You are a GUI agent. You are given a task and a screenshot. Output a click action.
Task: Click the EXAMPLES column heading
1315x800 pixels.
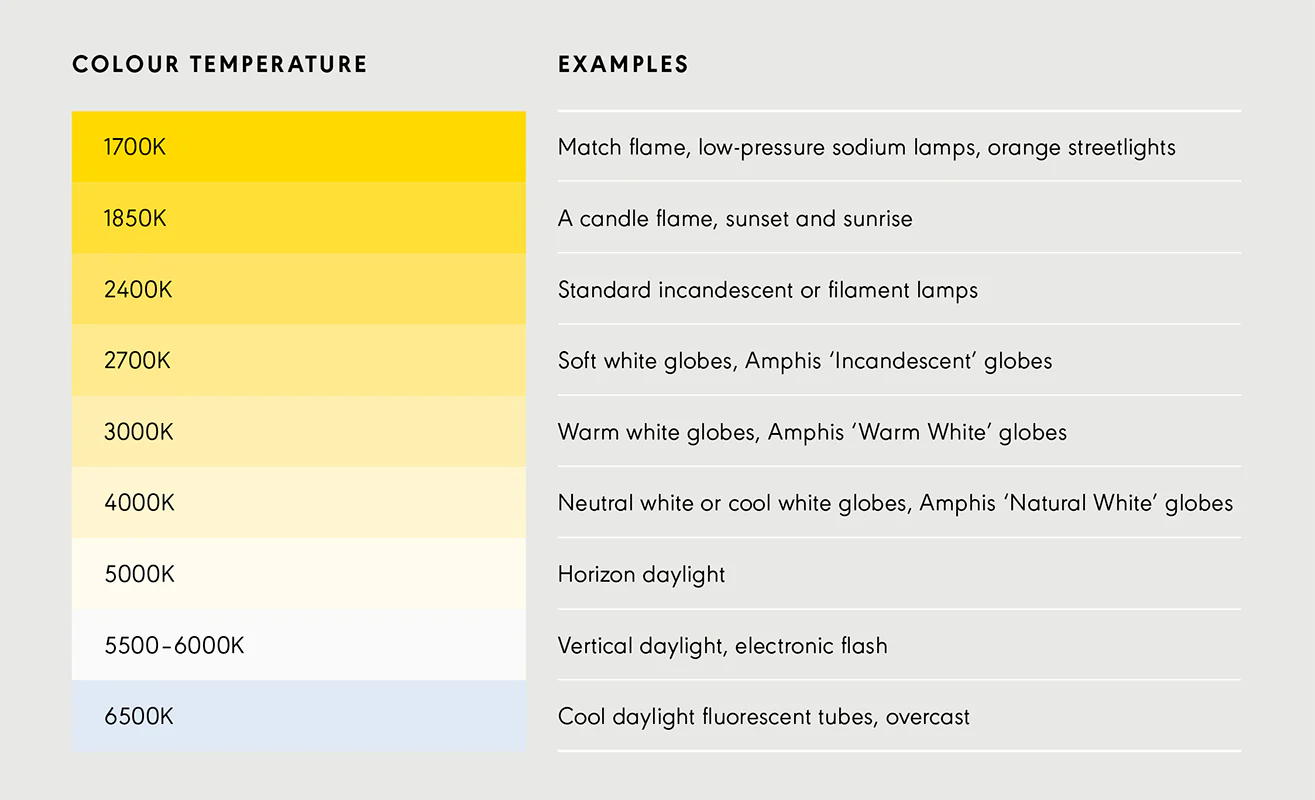[623, 65]
